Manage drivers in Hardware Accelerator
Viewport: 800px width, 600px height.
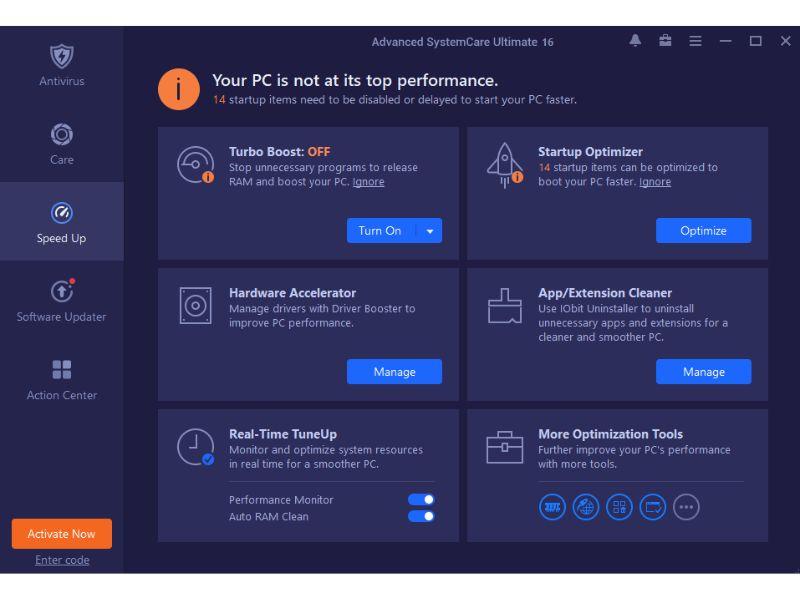[394, 371]
